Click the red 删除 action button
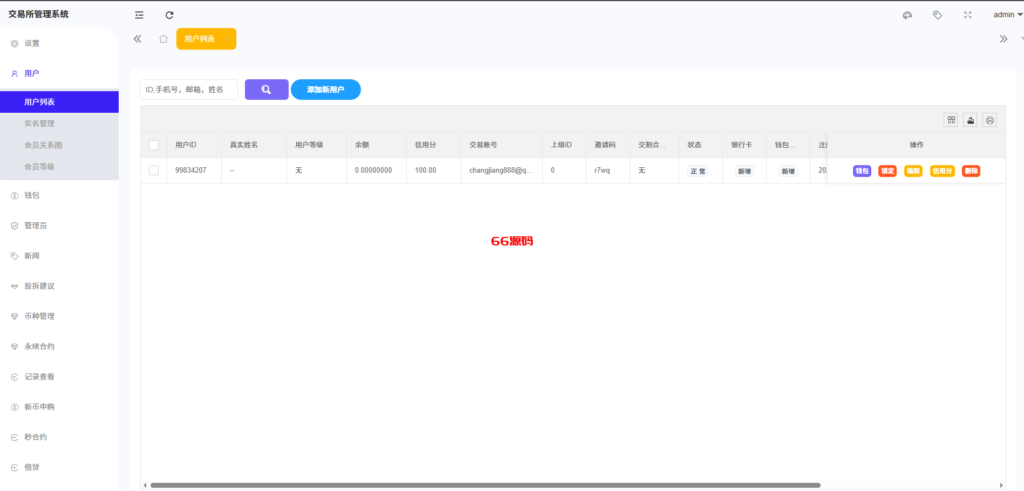The height and width of the screenshot is (491, 1024). coord(971,171)
